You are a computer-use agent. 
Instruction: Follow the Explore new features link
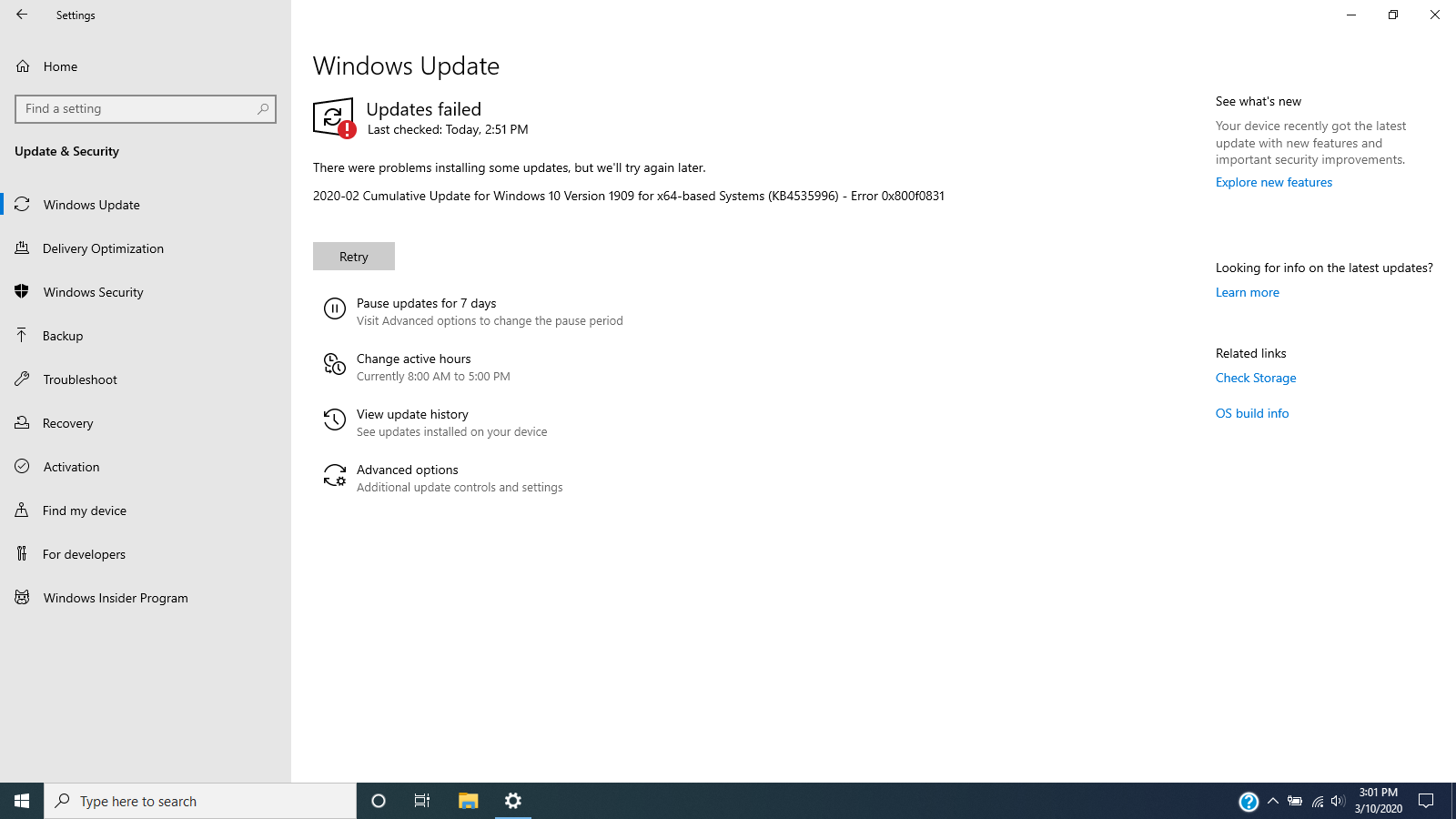[1273, 182]
